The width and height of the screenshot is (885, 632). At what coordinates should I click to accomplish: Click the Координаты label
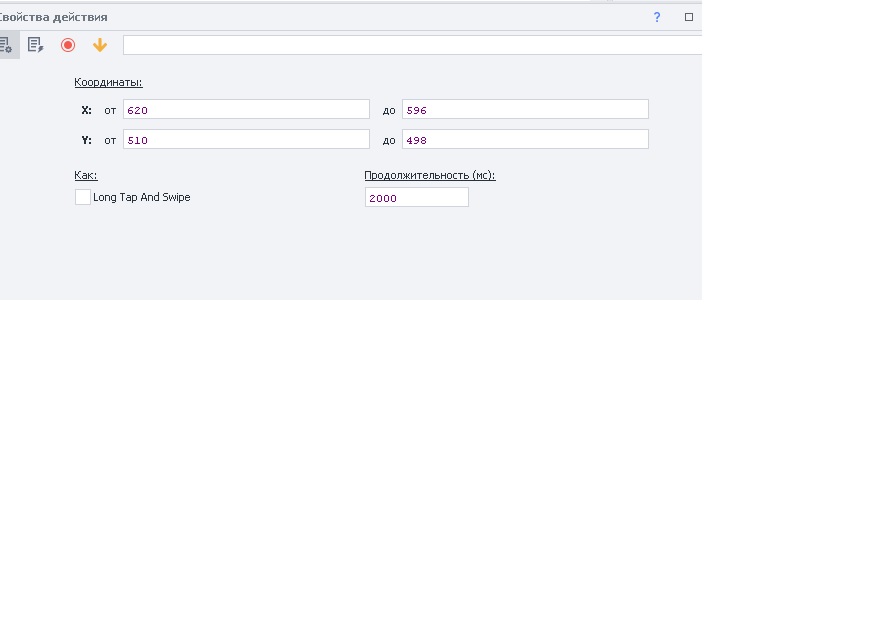pyautogui.click(x=108, y=82)
